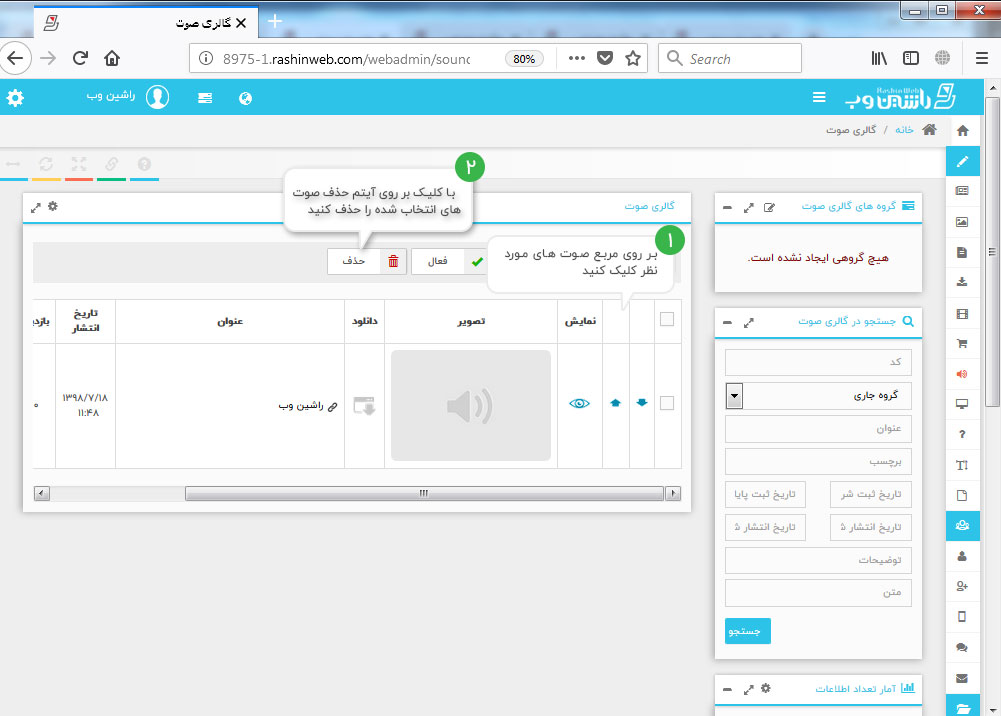Open the گروه جاری dropdown

click(x=735, y=396)
